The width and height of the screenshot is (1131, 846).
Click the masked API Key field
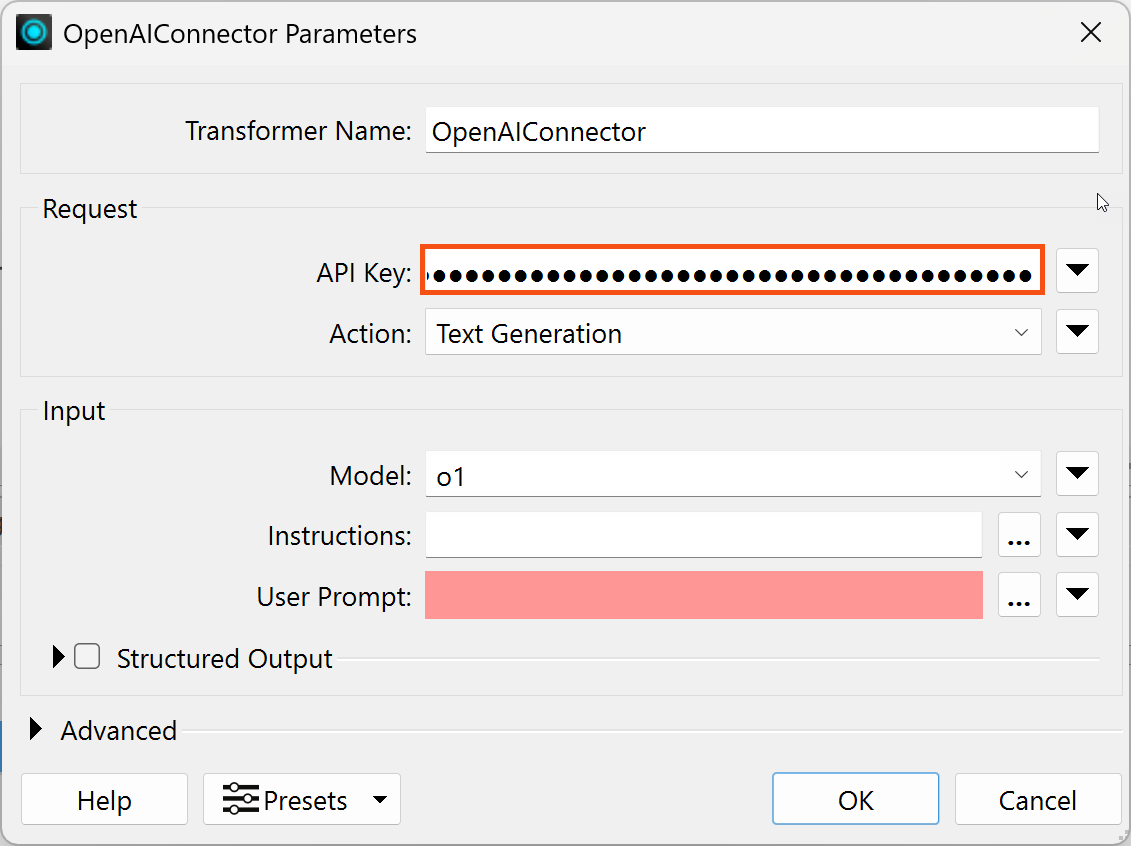point(732,270)
